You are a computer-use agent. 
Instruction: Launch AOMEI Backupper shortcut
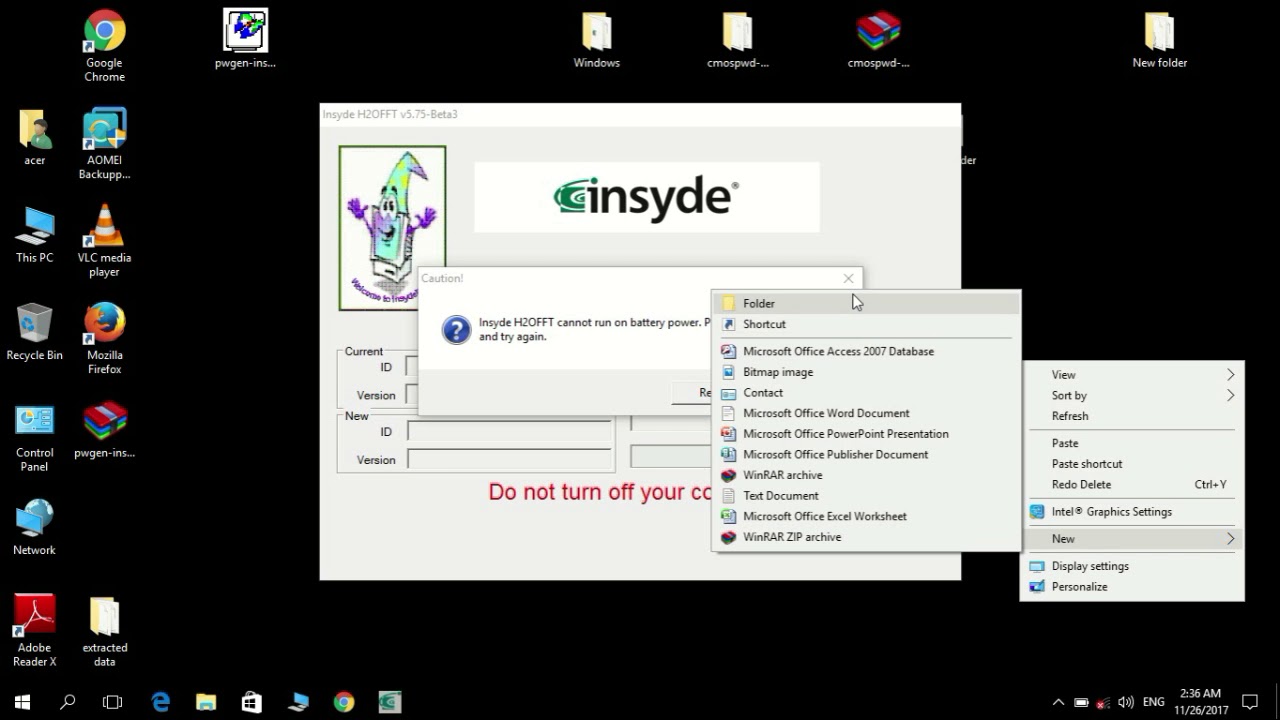point(104,143)
